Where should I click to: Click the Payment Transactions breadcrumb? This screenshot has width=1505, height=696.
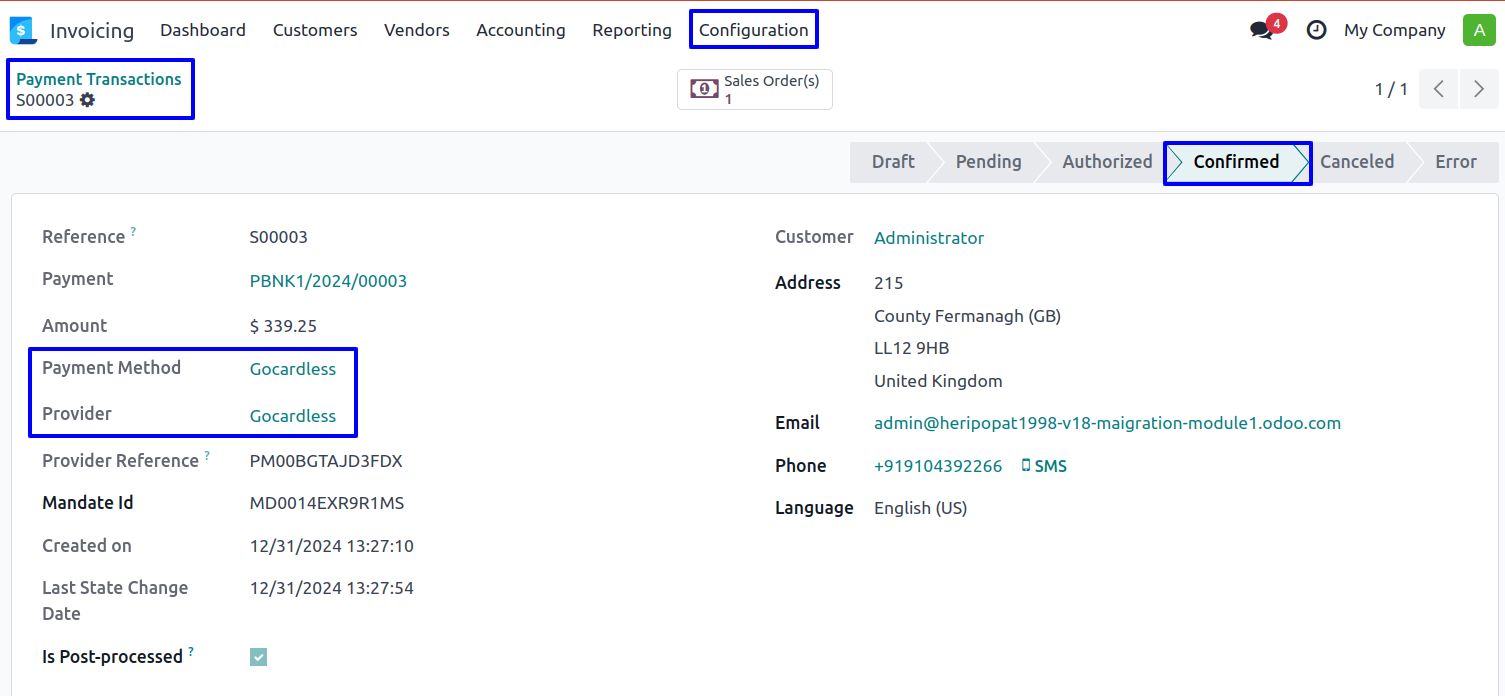pyautogui.click(x=99, y=79)
